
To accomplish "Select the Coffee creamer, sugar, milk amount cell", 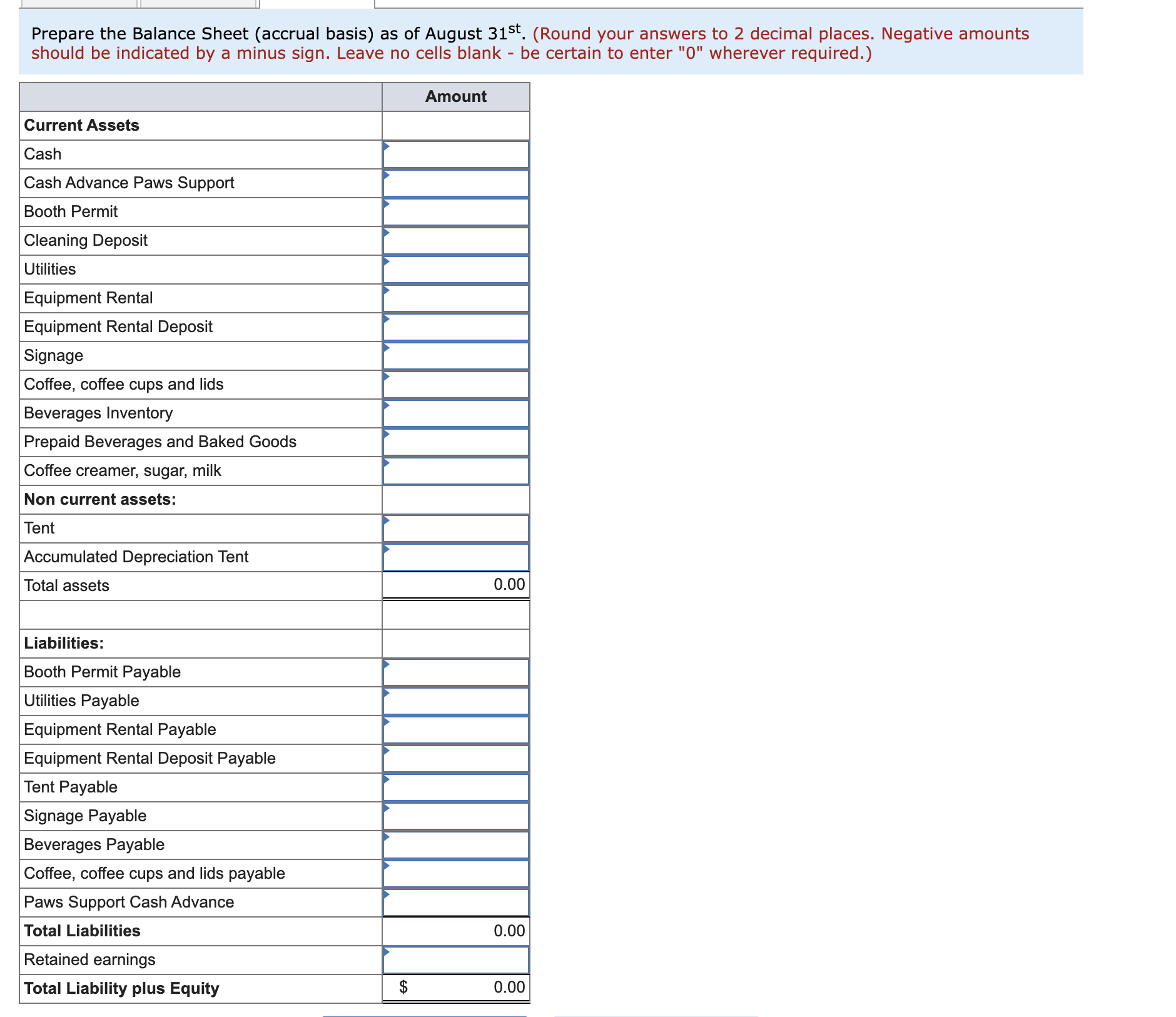I will point(456,471).
